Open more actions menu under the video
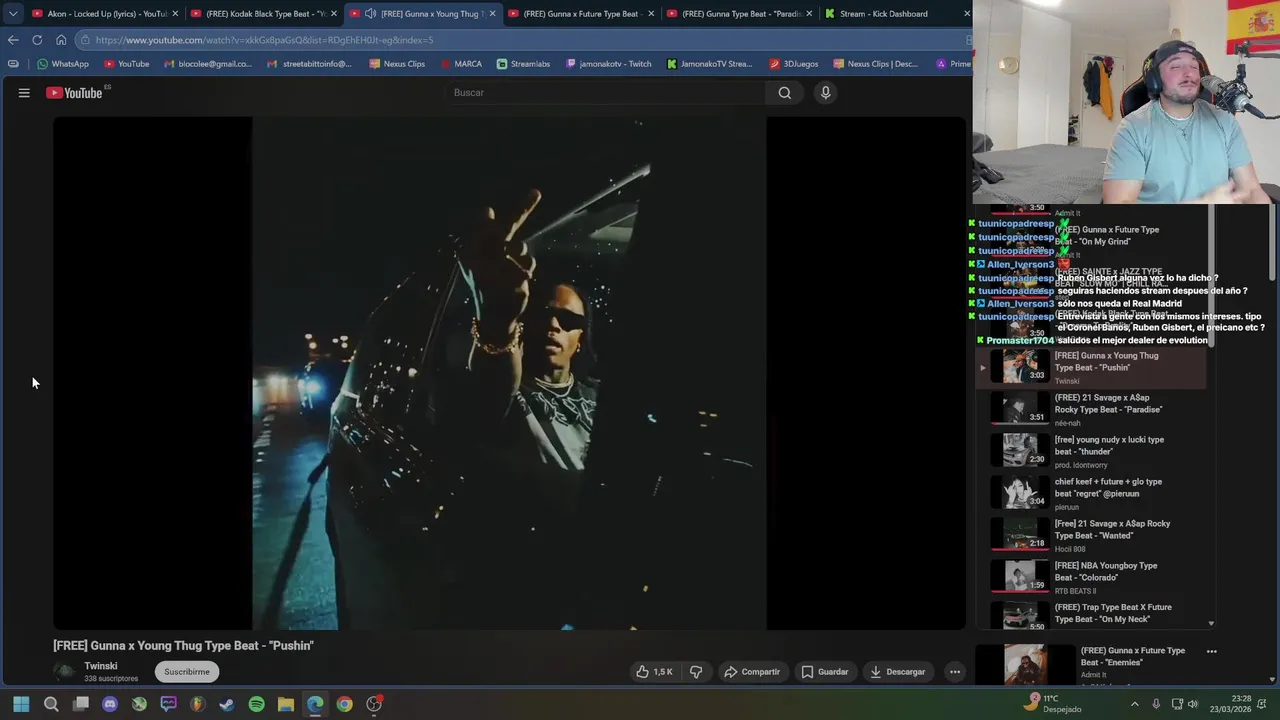 point(955,672)
